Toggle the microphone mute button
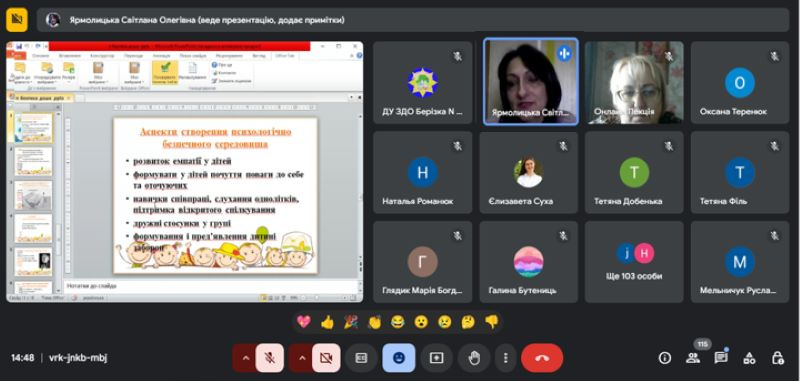The image size is (800, 381). (x=270, y=358)
